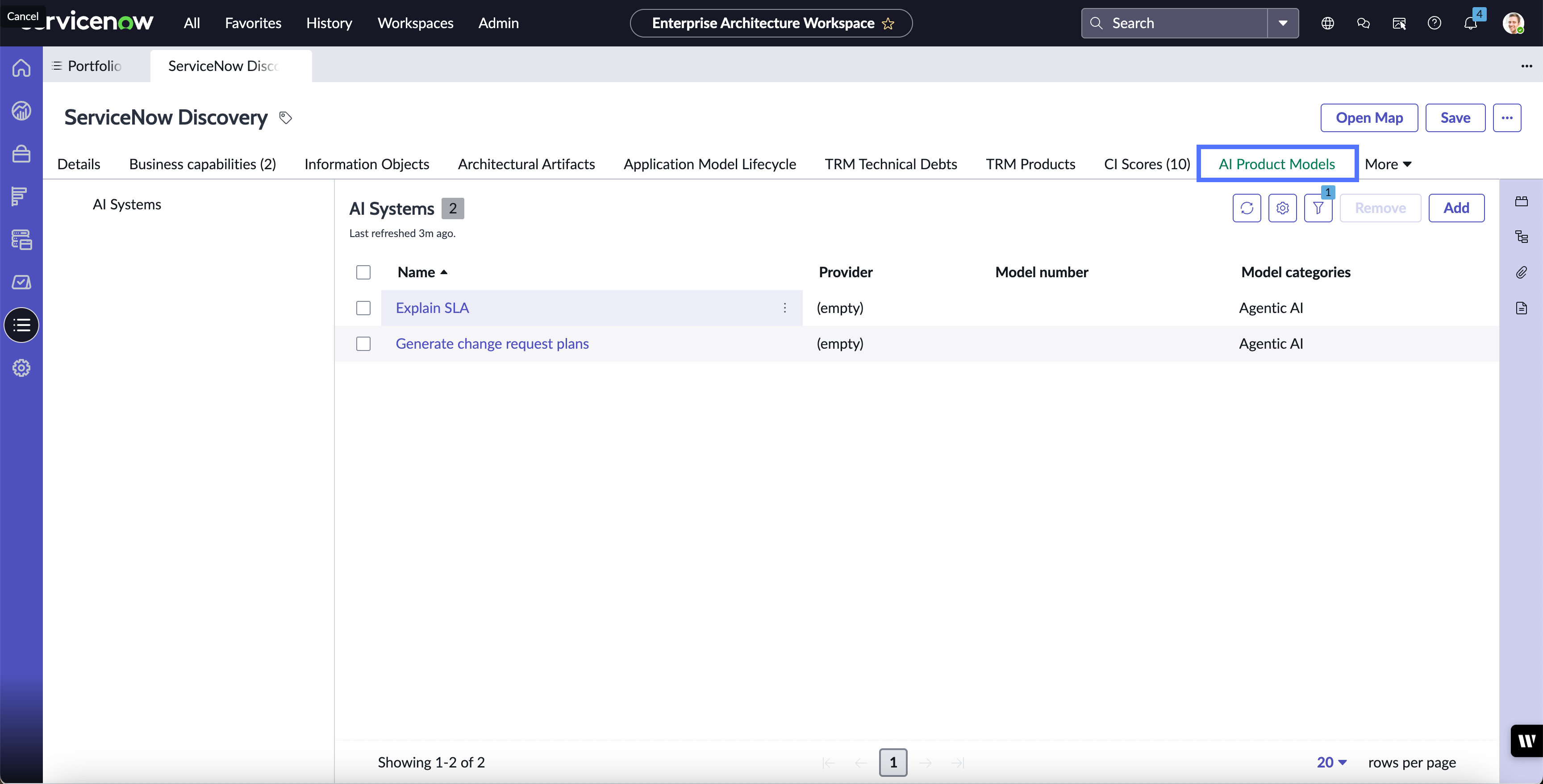Viewport: 1543px width, 784px height.
Task: Open the help question mark icon
Action: (1434, 23)
